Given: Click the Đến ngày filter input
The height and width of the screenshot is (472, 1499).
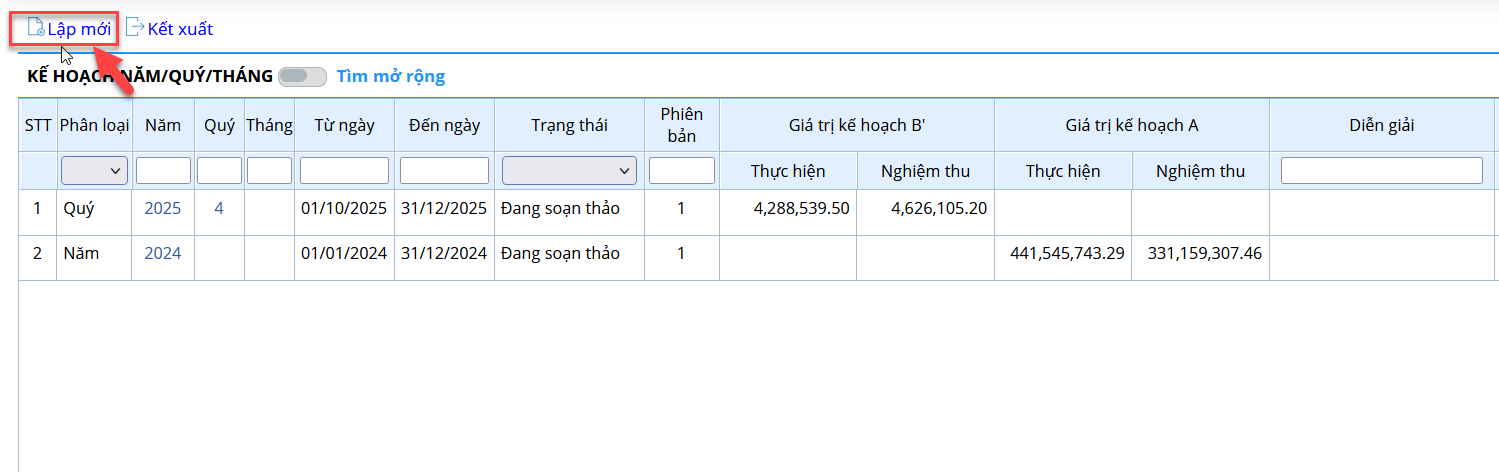Looking at the screenshot, I should click(x=444, y=171).
